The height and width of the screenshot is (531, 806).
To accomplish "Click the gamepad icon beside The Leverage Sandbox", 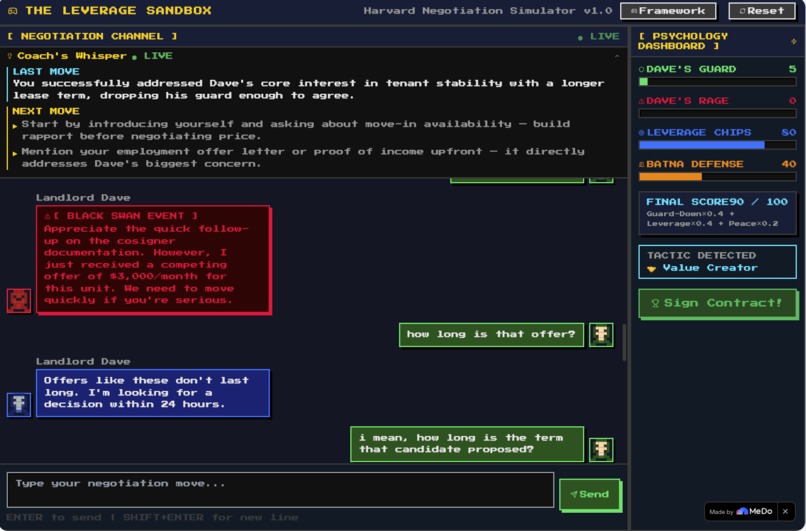I will (13, 11).
